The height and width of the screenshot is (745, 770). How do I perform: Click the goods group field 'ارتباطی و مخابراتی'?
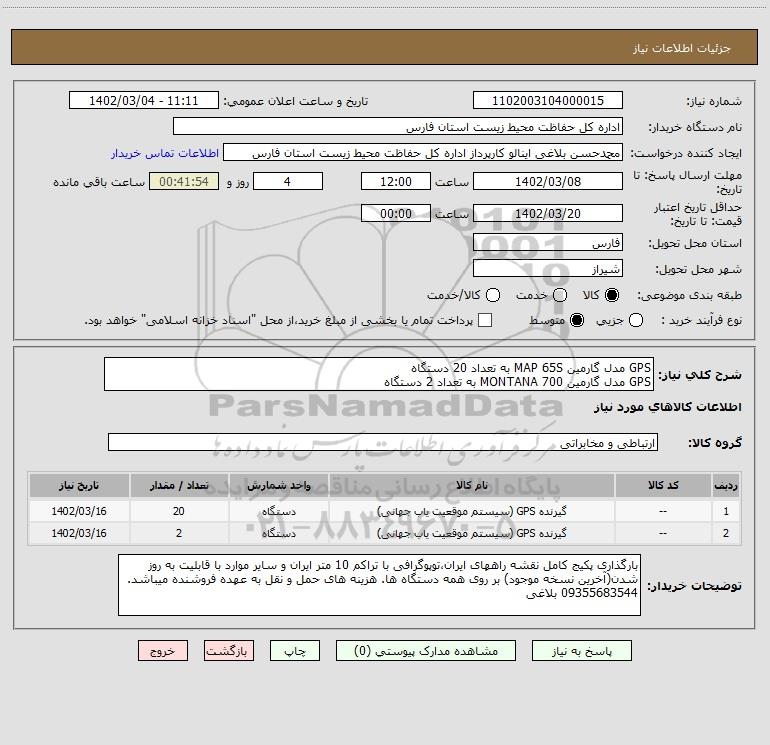coord(383,442)
